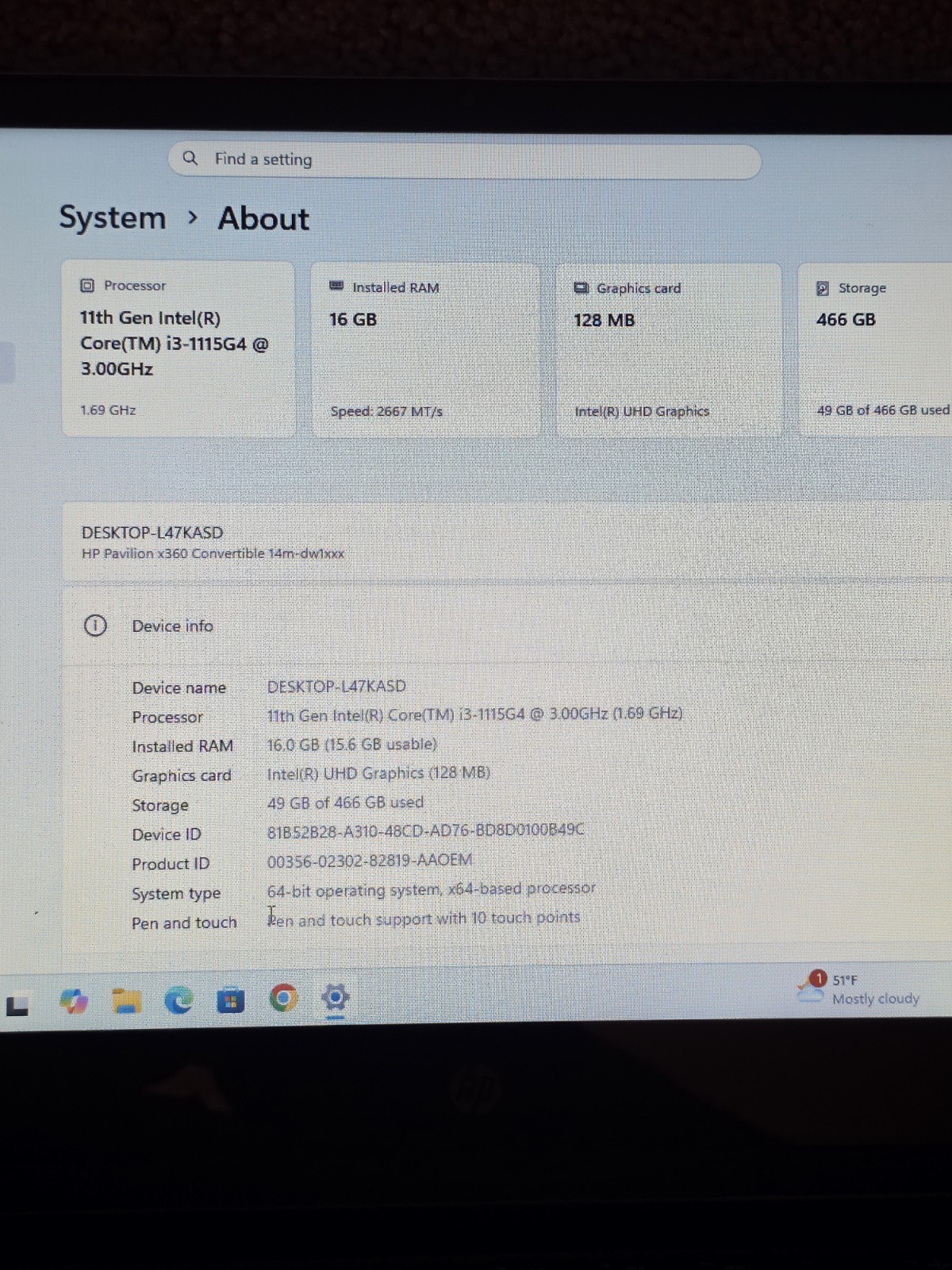Screen dimensions: 952x1270
Task: Open the Processor info card
Action: coord(178,348)
